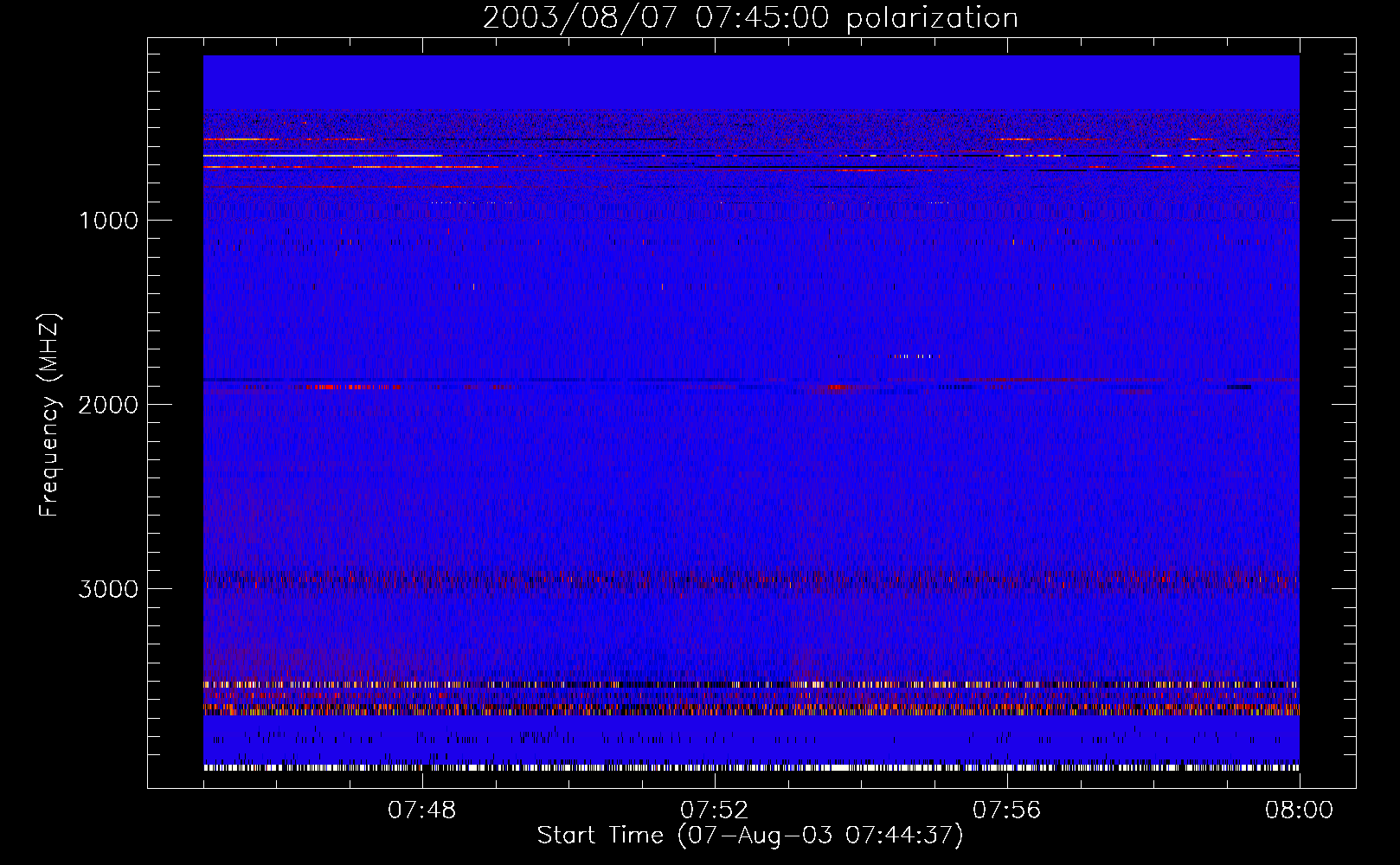Click the '1000' frequency tick label
Screen dimensions: 1400x865
pos(108,221)
